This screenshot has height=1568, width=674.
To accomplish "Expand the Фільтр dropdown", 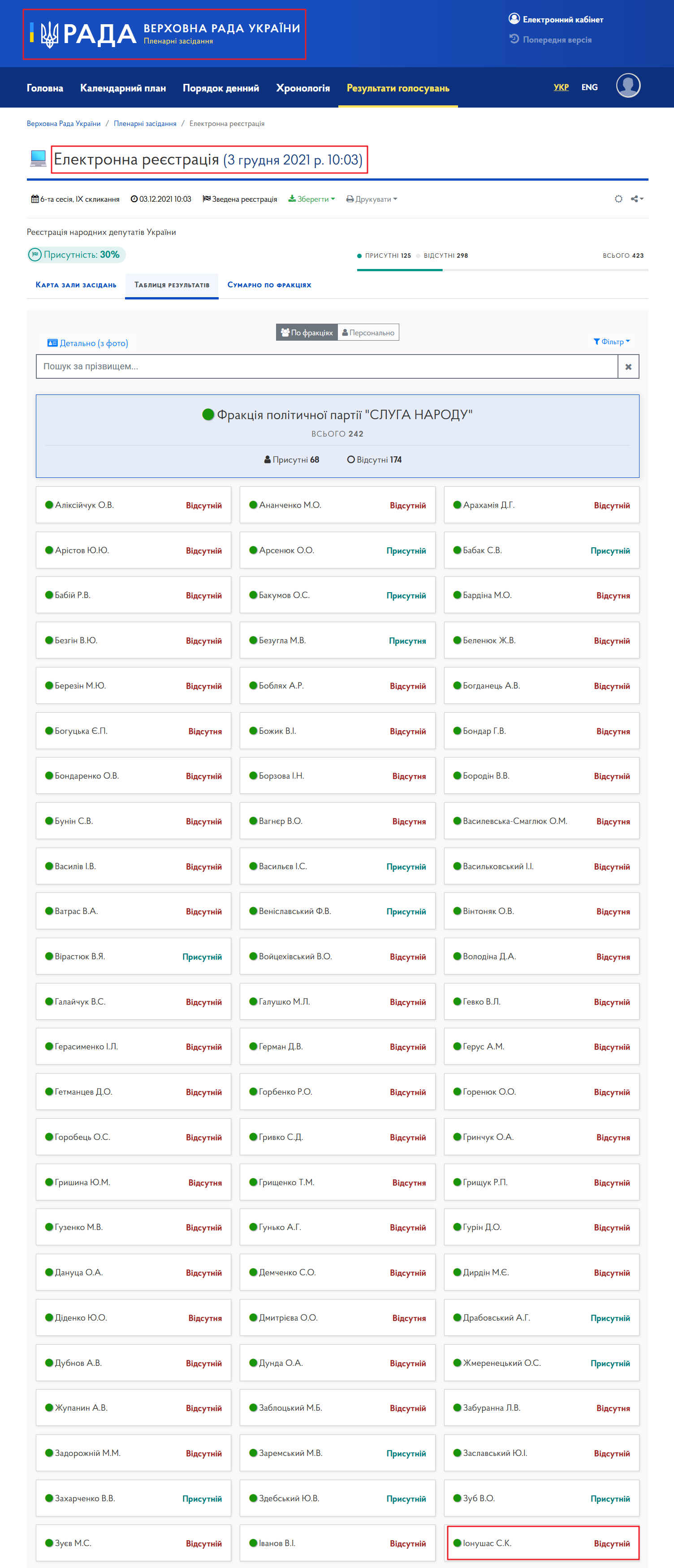I will 611,342.
